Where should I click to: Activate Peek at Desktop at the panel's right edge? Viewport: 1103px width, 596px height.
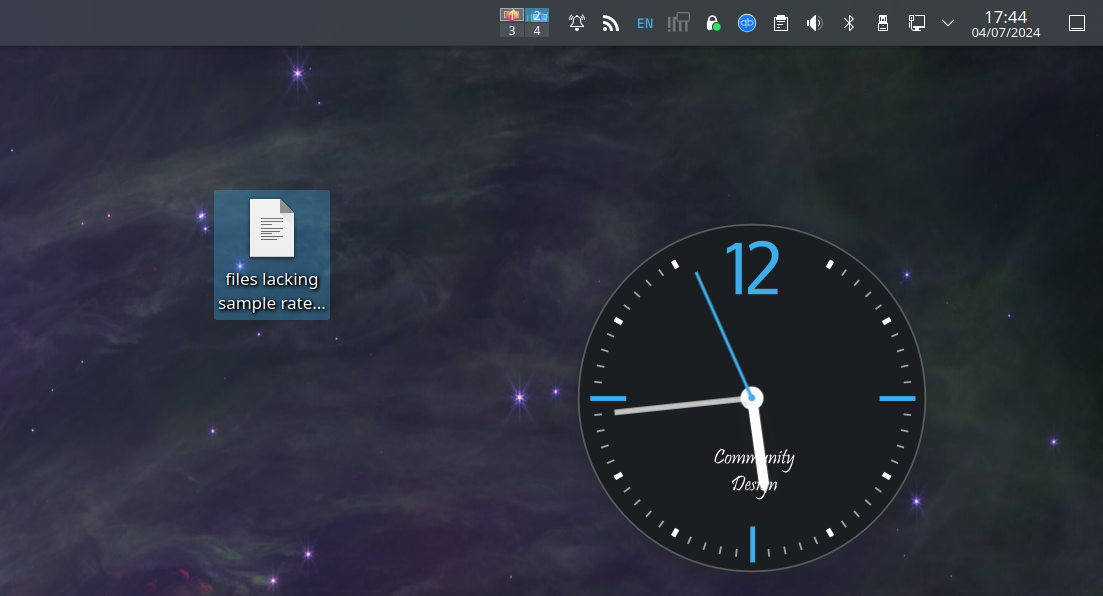[1076, 22]
